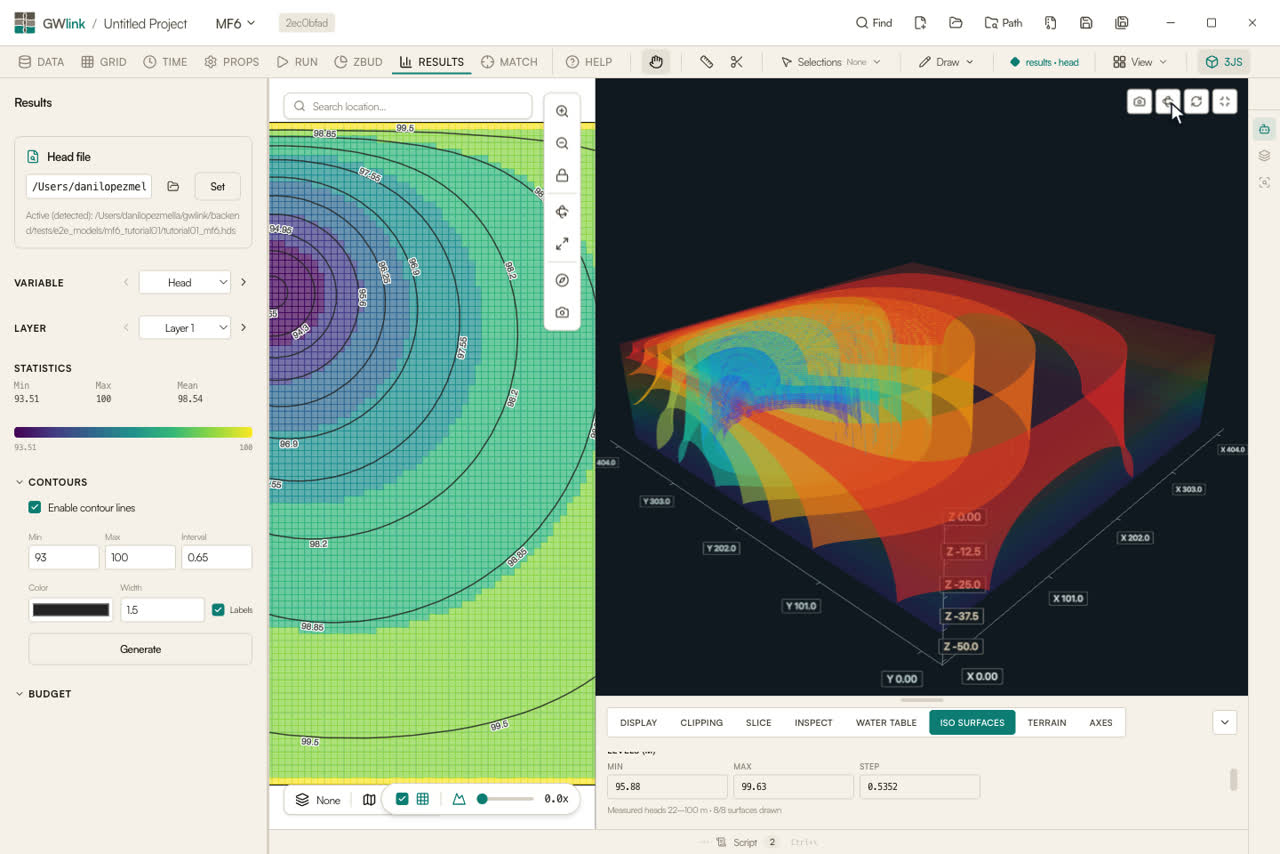Toggle the checked overlay box in map bar
The width and height of the screenshot is (1280, 854).
(x=402, y=799)
